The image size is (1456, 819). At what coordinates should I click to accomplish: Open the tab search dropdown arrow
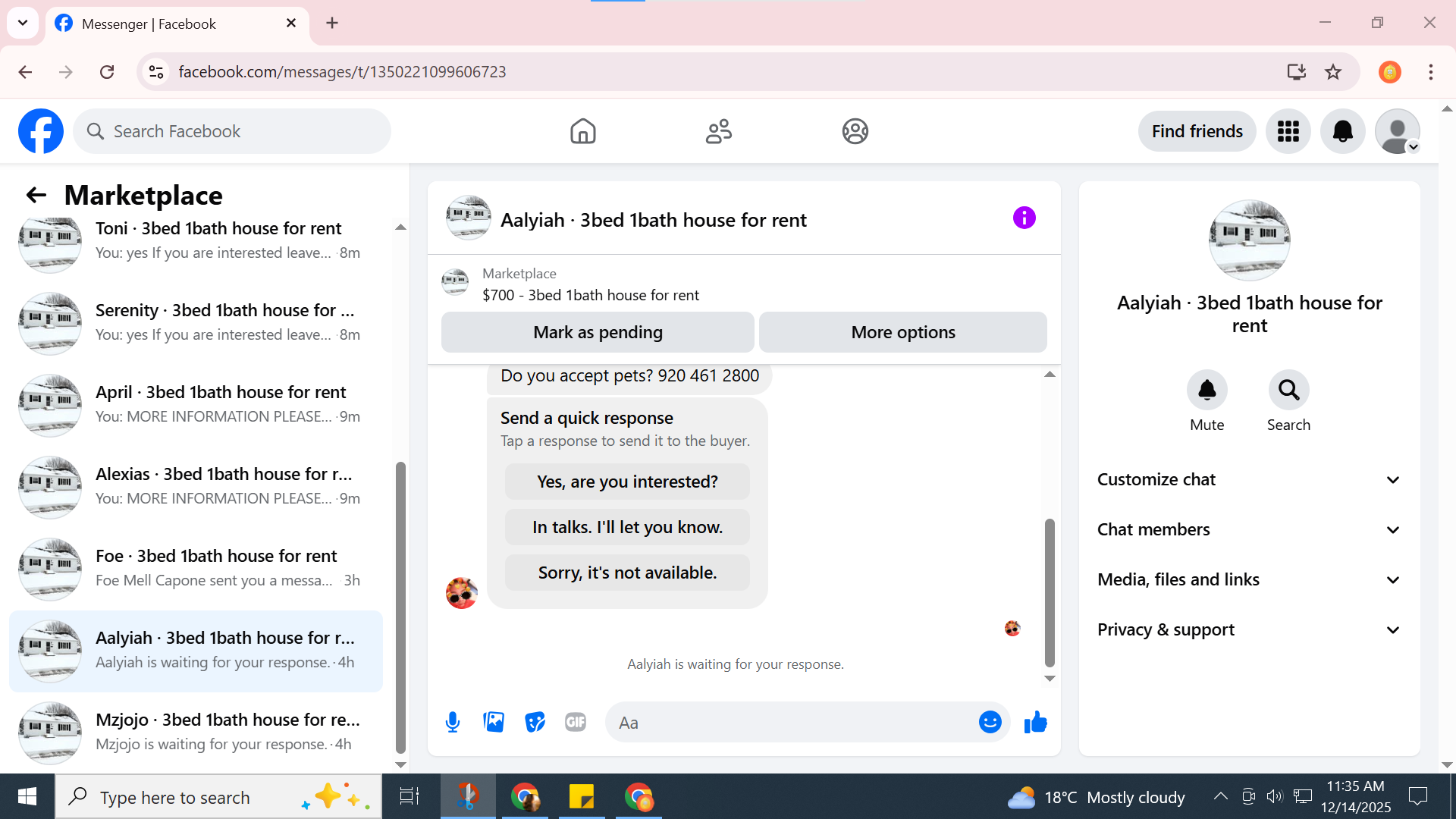pyautogui.click(x=23, y=23)
